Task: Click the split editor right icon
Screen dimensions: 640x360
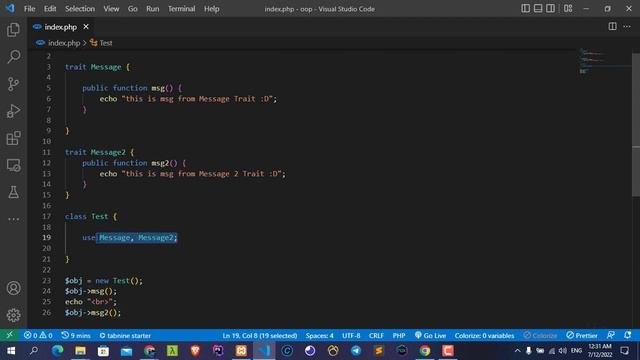Action: tap(612, 27)
